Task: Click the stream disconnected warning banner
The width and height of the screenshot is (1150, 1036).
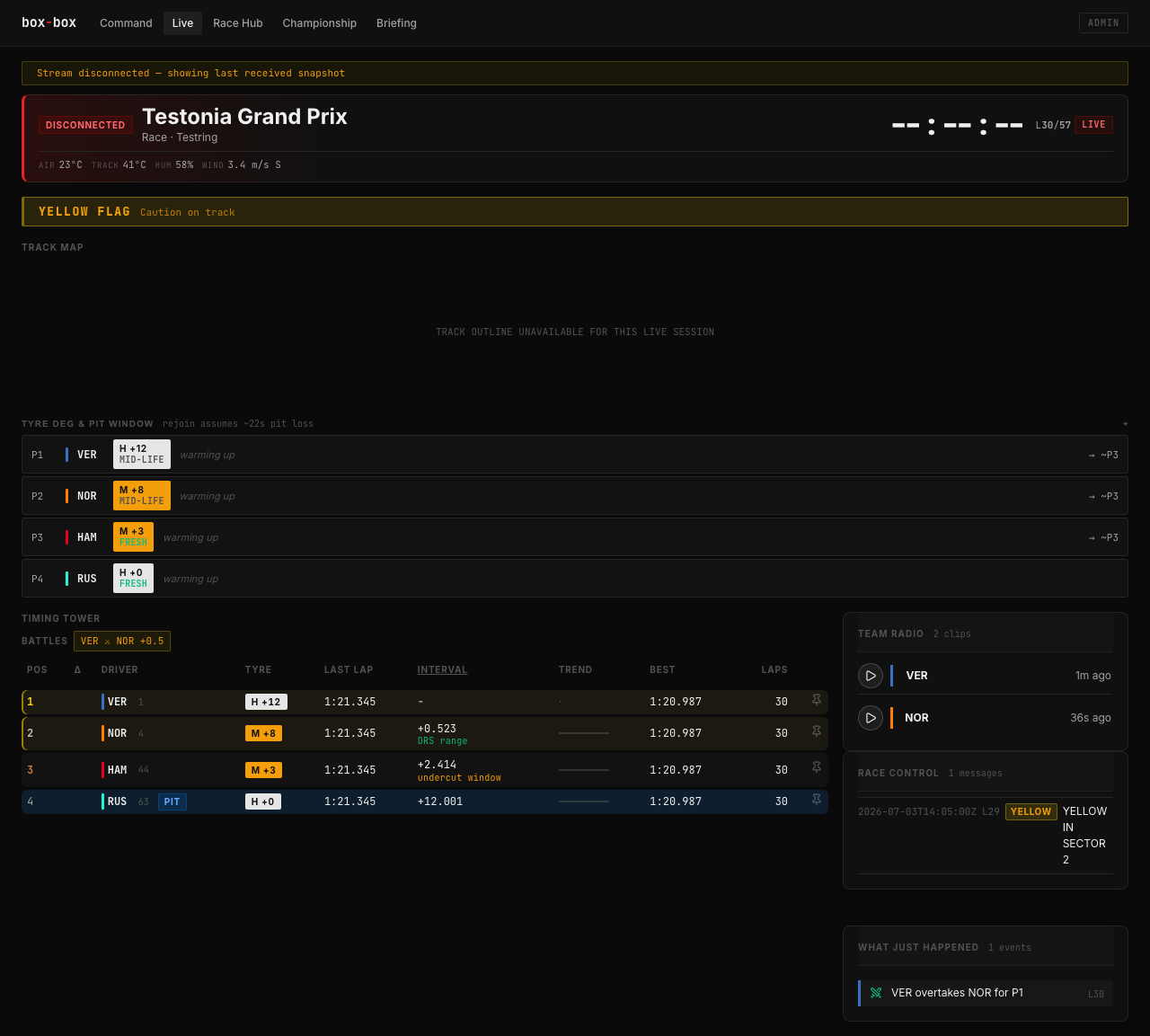Action: click(x=575, y=73)
